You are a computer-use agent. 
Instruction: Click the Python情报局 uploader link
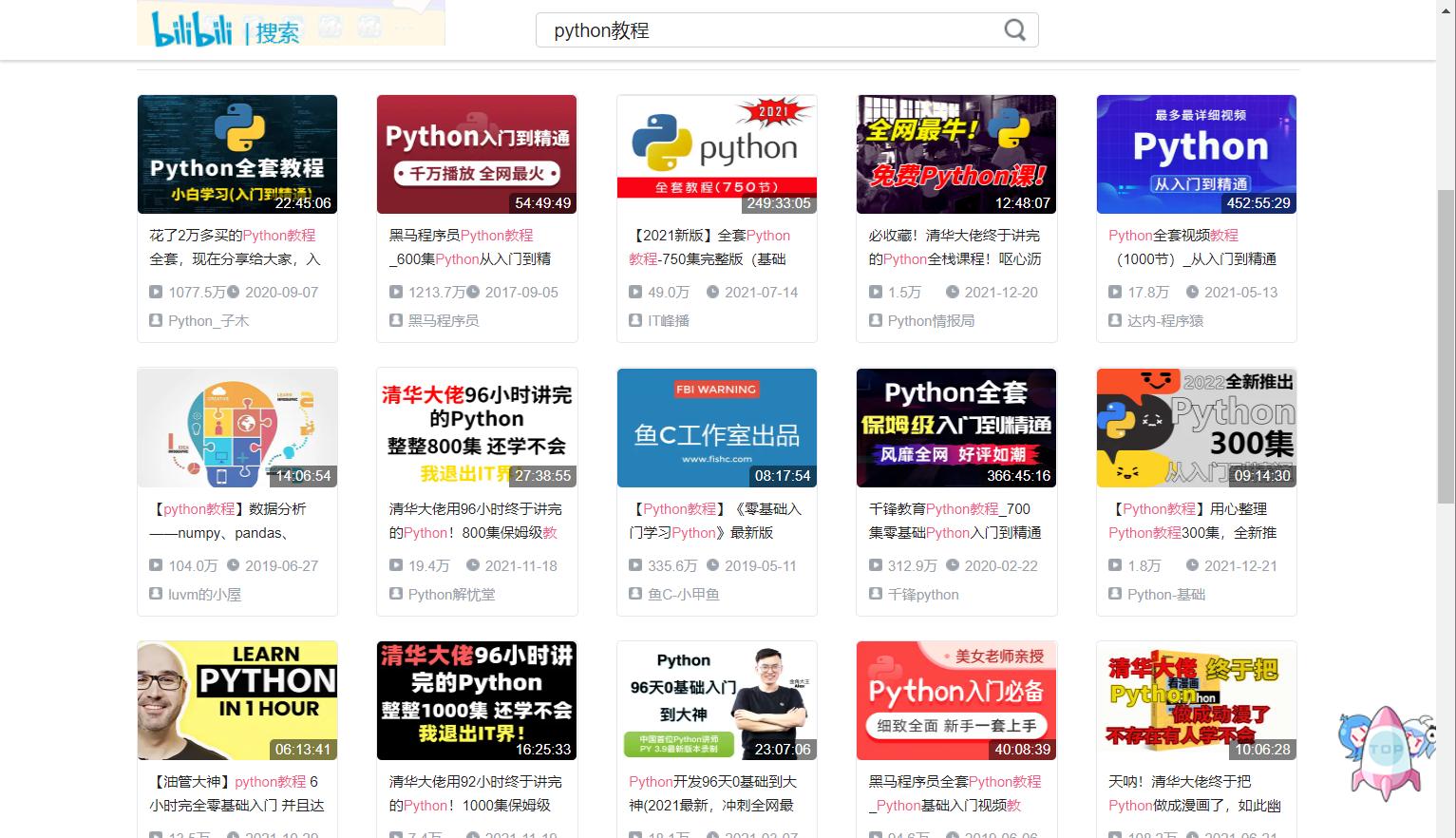(933, 320)
